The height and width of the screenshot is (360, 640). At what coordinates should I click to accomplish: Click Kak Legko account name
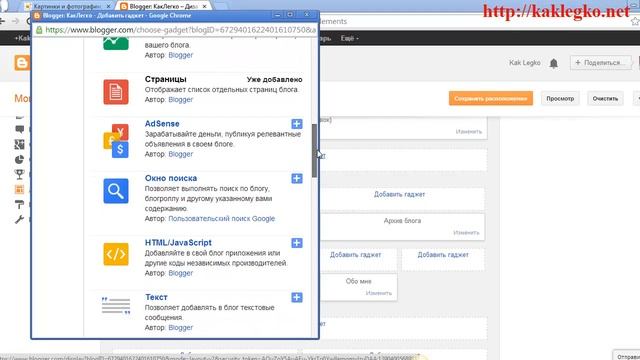[x=524, y=63]
